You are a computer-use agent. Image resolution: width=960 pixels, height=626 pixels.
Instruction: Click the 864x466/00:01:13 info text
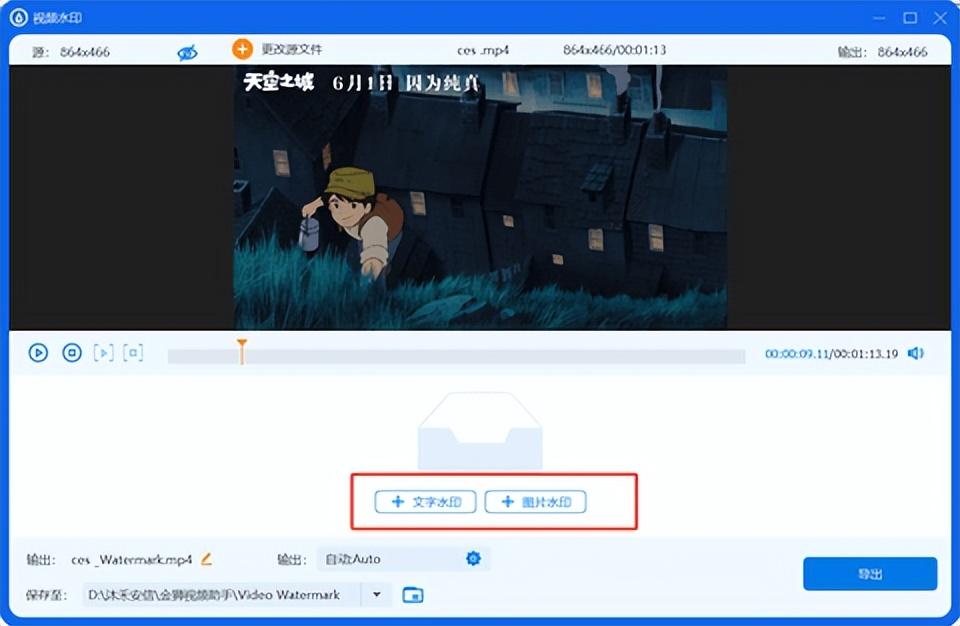614,50
